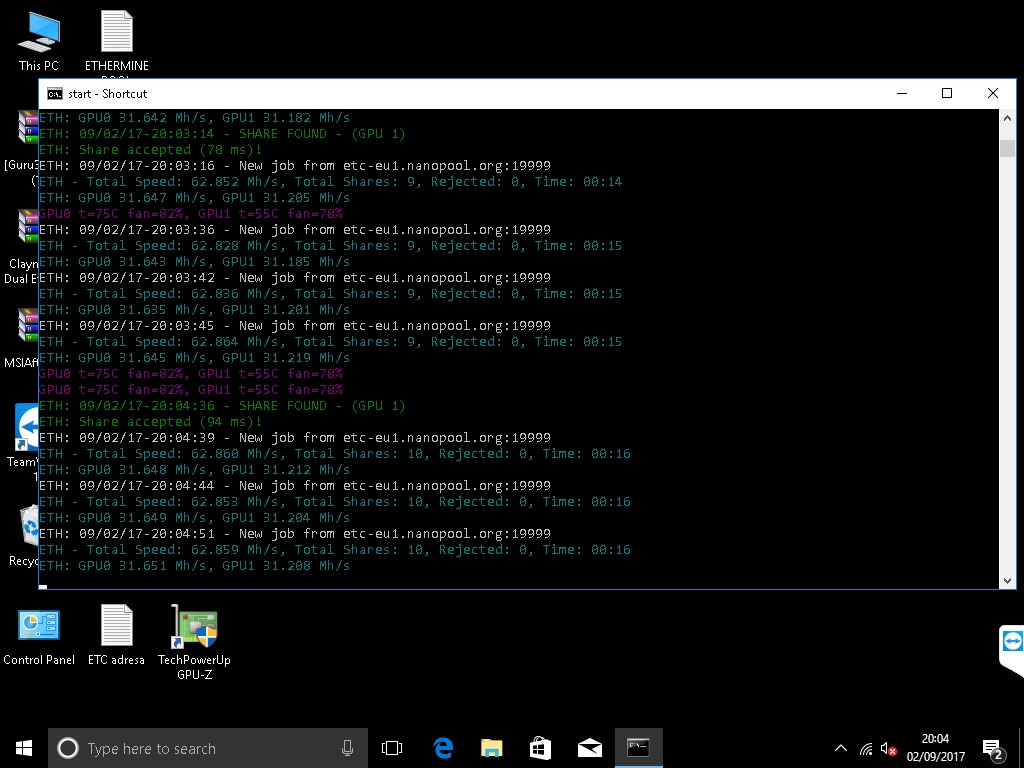Image resolution: width=1024 pixels, height=768 pixels.
Task: Open the Action Center notifications
Action: point(993,748)
